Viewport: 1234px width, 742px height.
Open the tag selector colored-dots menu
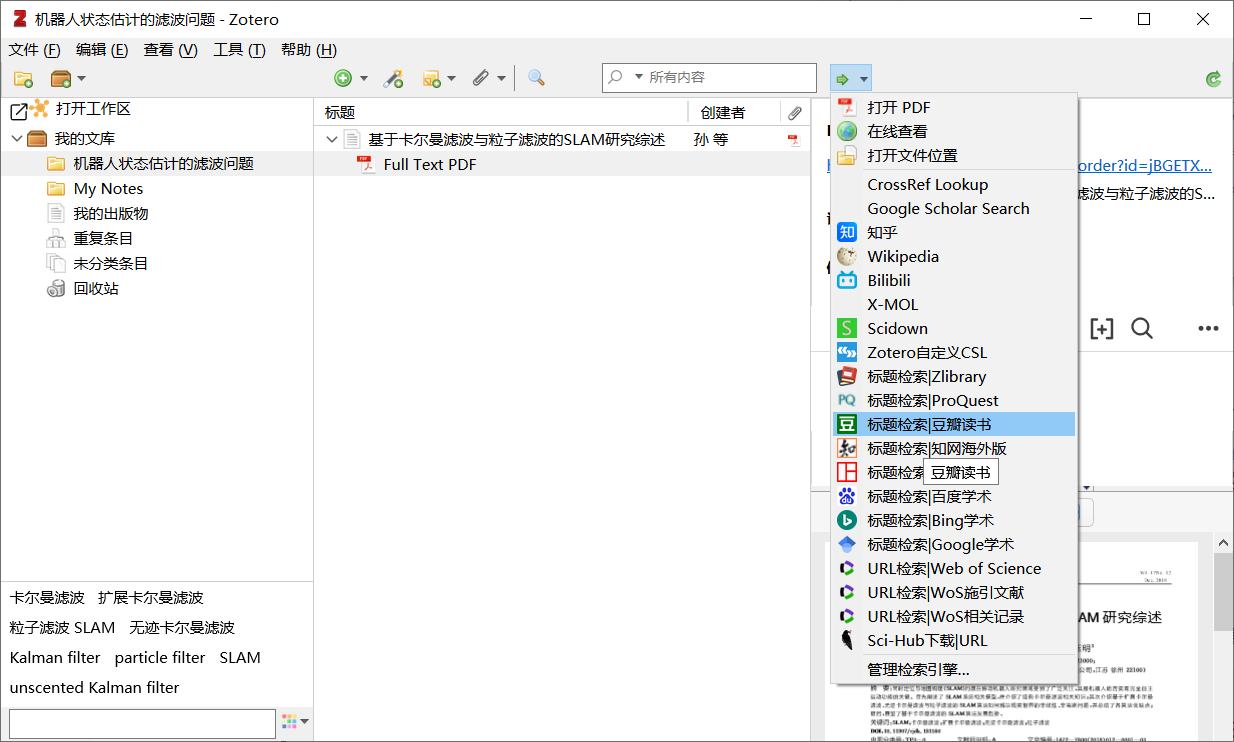pyautogui.click(x=295, y=721)
